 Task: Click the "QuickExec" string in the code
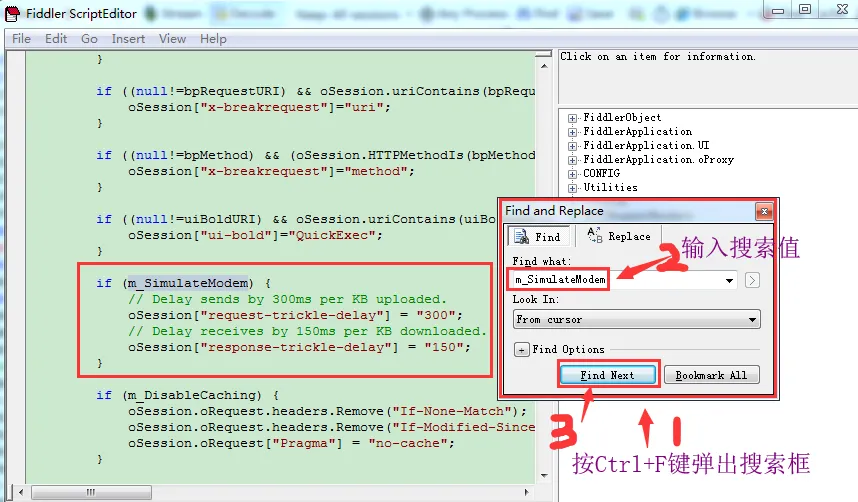tap(332, 235)
